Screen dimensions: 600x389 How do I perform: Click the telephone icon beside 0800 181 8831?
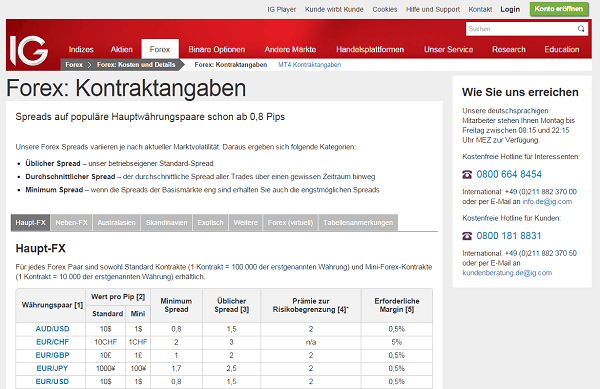(467, 236)
